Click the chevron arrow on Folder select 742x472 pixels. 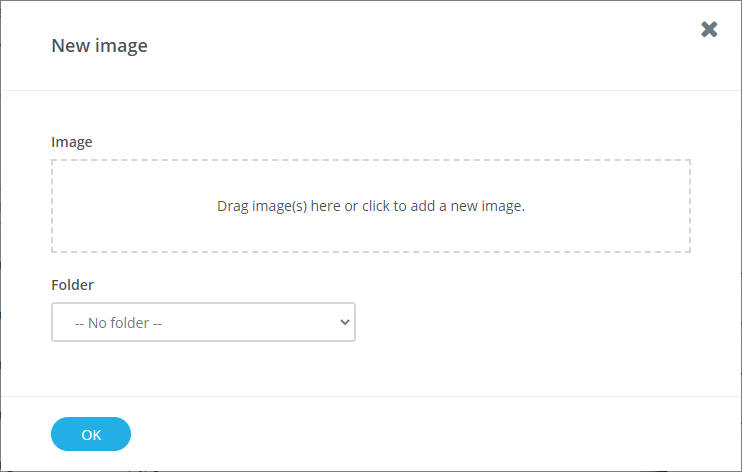(344, 322)
